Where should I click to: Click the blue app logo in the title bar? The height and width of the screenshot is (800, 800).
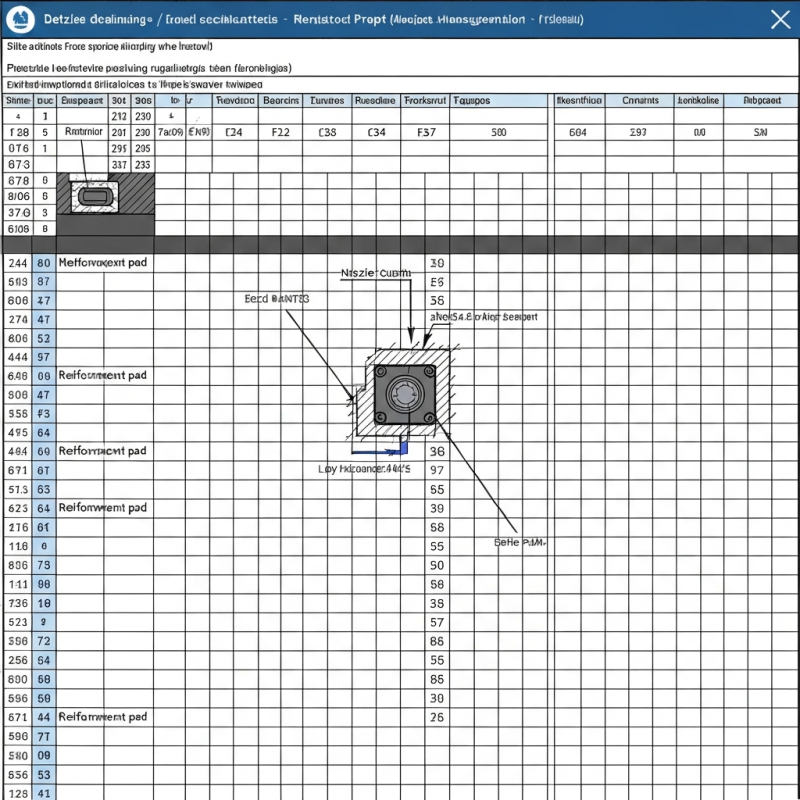click(x=20, y=18)
